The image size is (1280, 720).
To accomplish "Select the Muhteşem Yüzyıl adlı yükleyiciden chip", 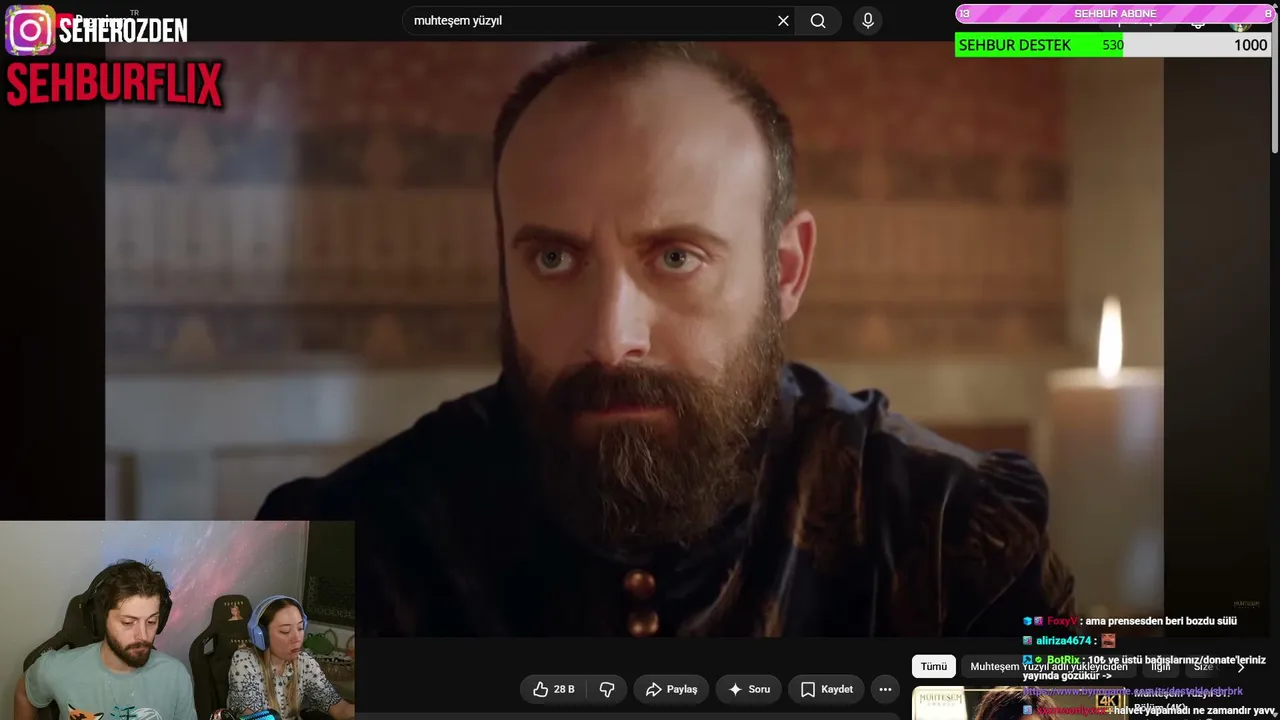I will click(1048, 667).
